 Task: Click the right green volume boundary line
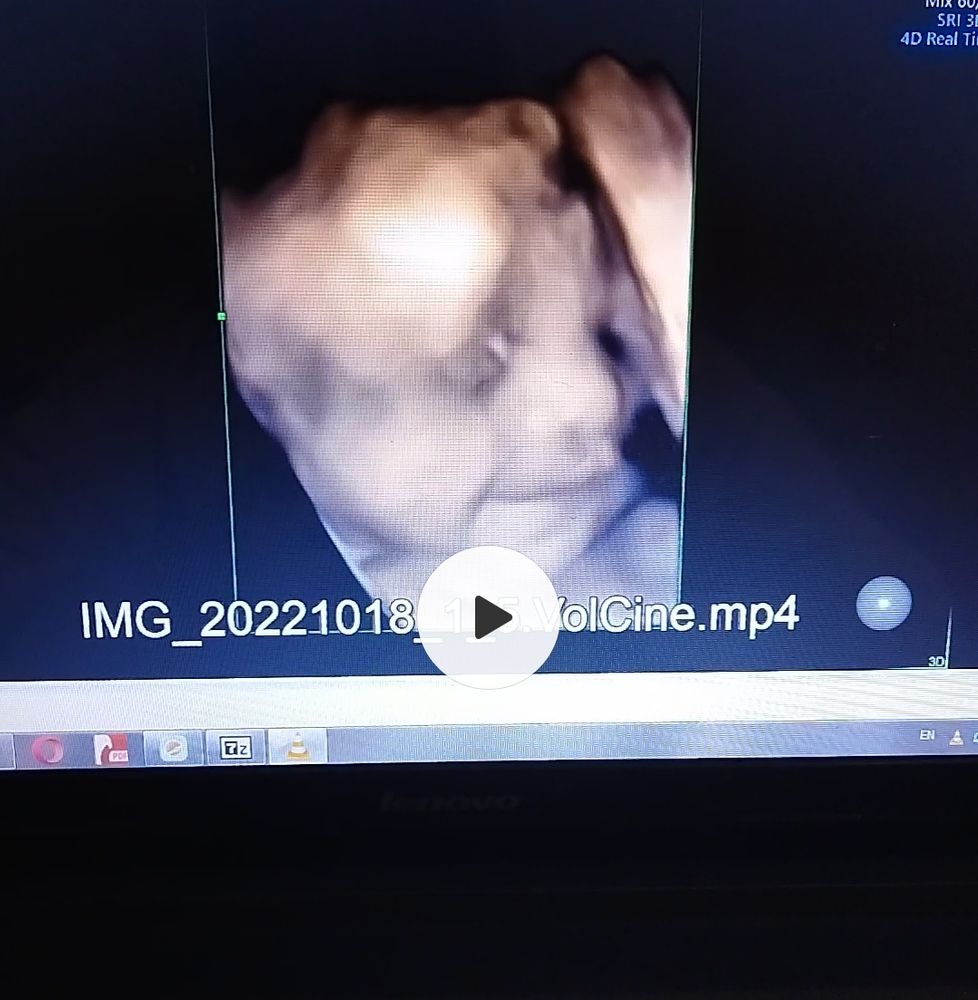pyautogui.click(x=687, y=400)
